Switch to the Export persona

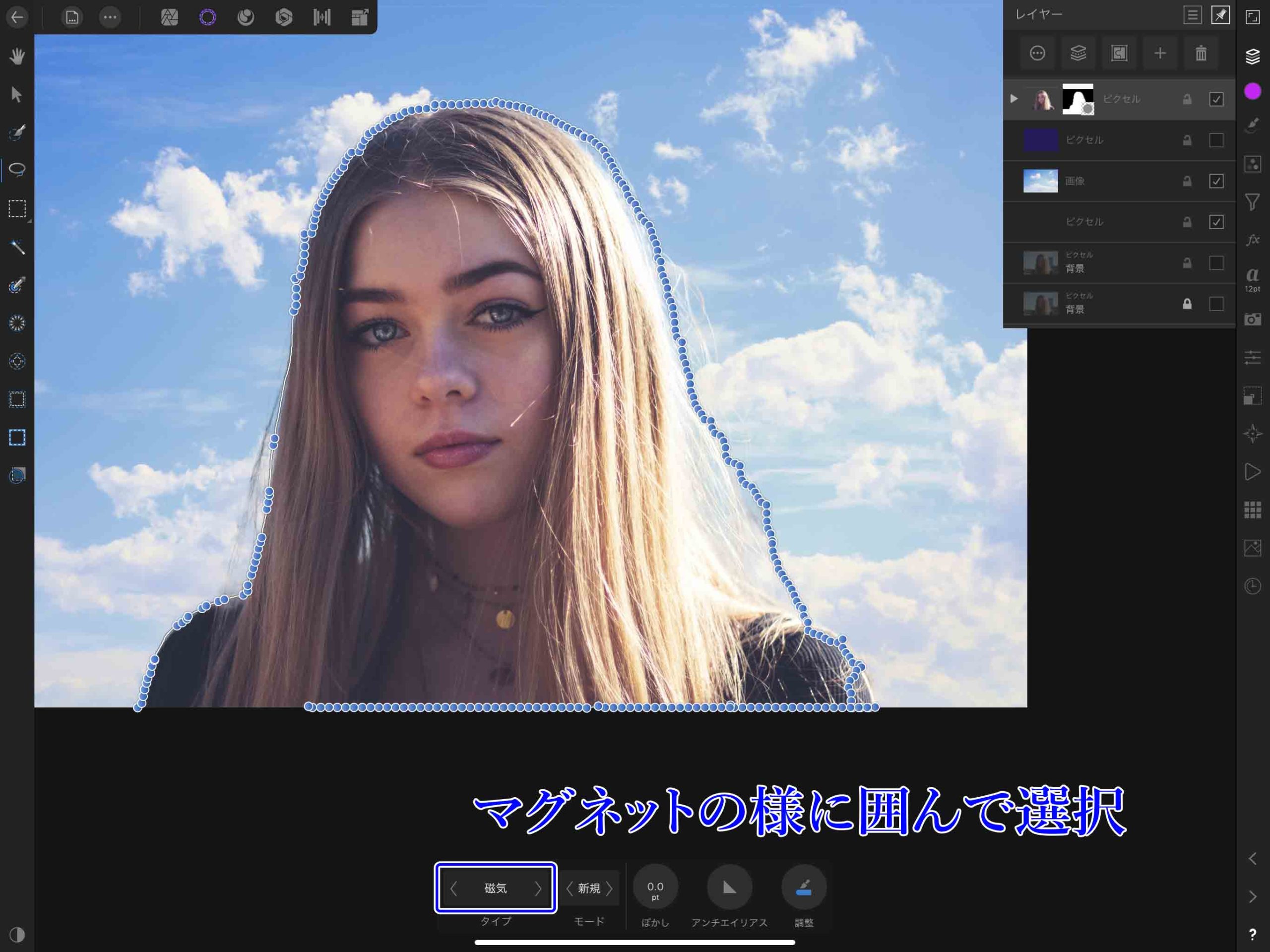[360, 17]
